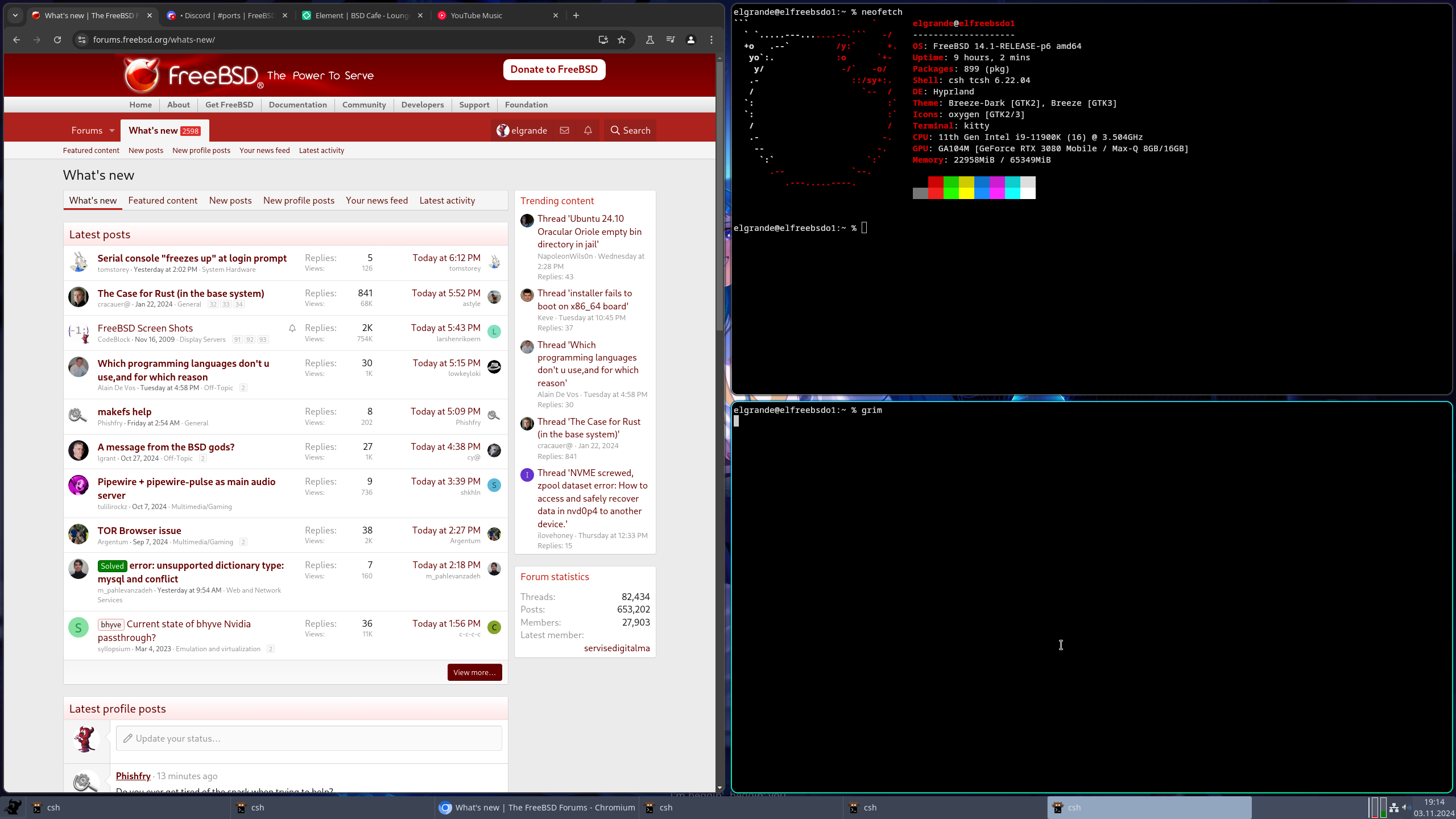Image resolution: width=1456 pixels, height=819 pixels.
Task: Open the forum alerts bell icon
Action: pyautogui.click(x=588, y=130)
